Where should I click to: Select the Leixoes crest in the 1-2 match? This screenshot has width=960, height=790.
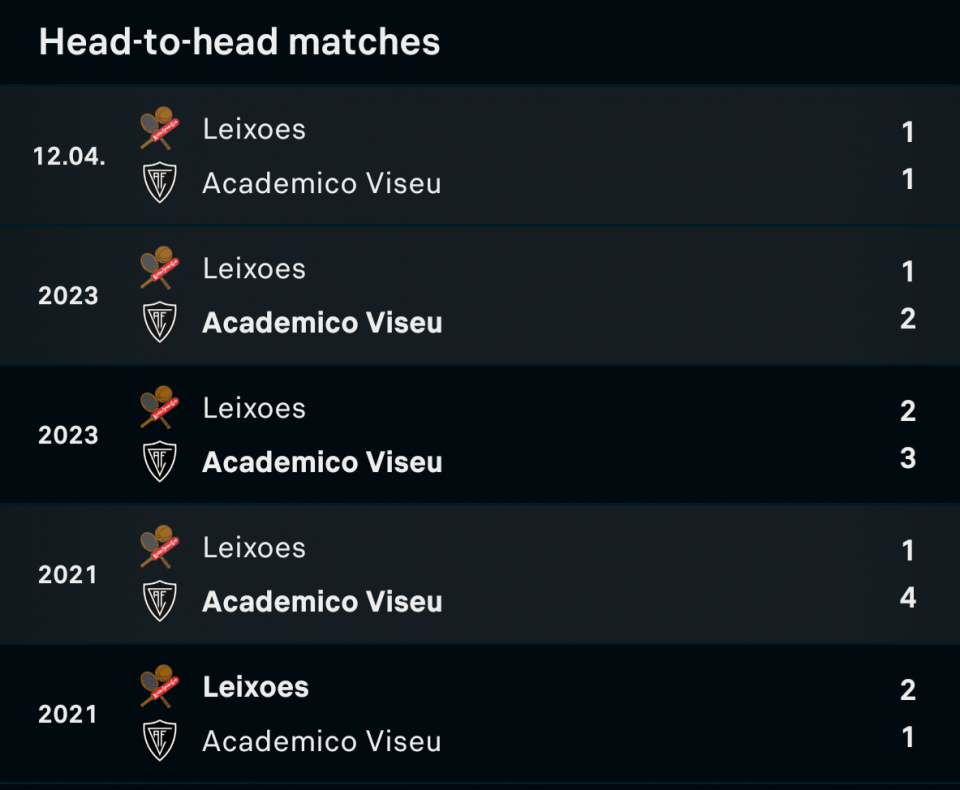(159, 268)
